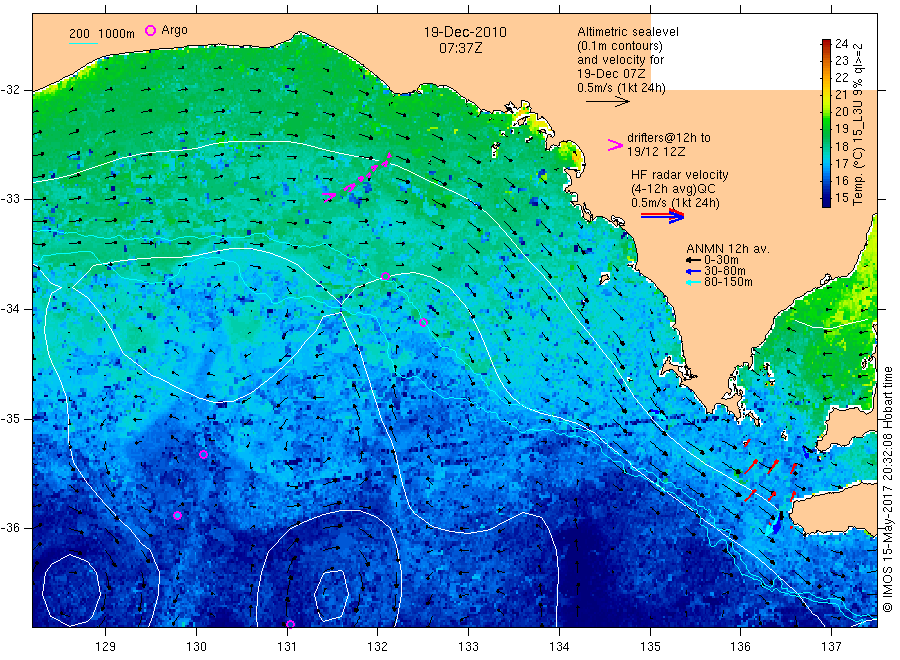This screenshot has width=900, height=660.
Task: Select the time text '07:37Z'
Action: pos(460,48)
